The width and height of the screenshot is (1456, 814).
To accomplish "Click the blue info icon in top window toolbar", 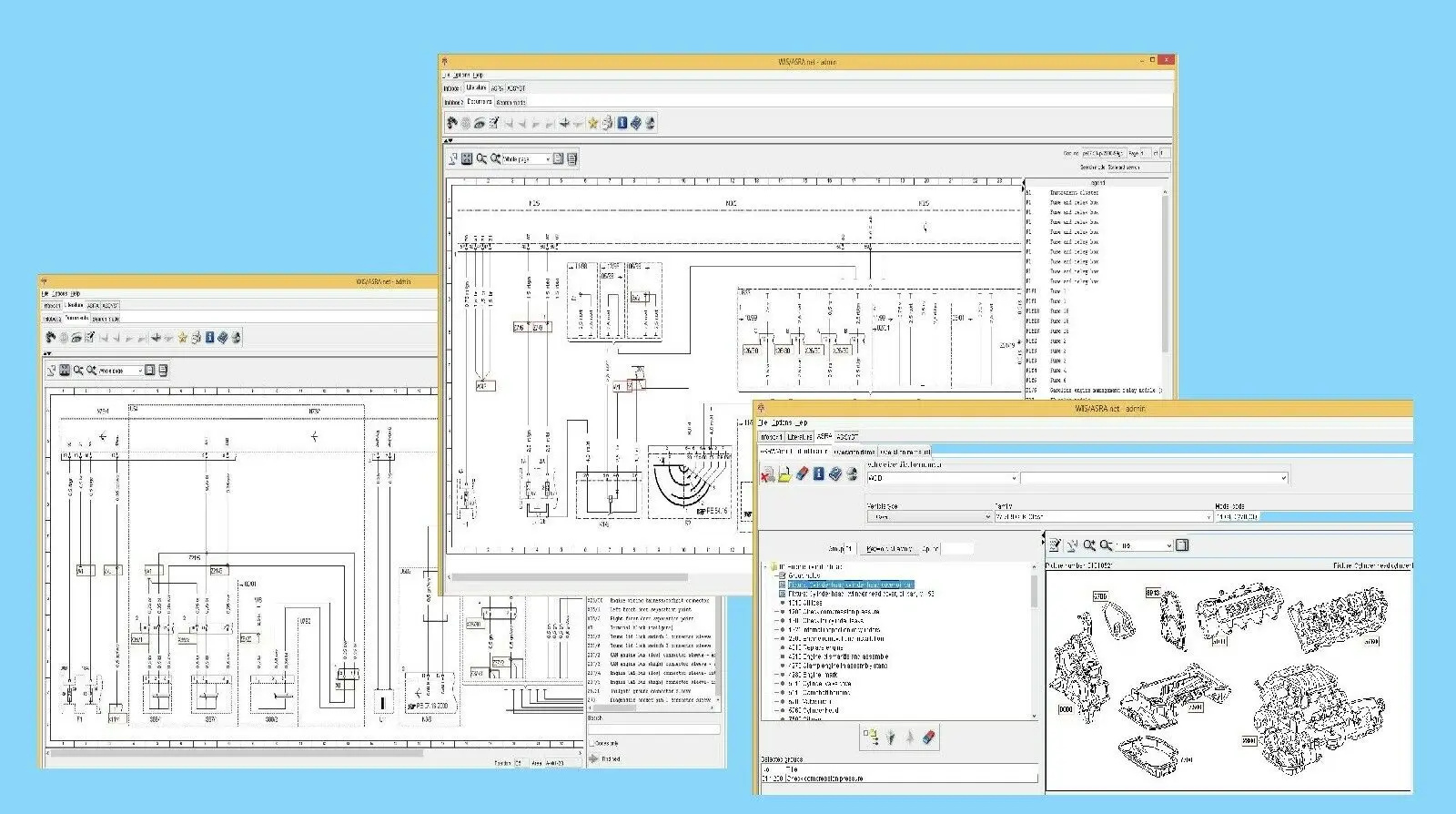I will tap(622, 123).
